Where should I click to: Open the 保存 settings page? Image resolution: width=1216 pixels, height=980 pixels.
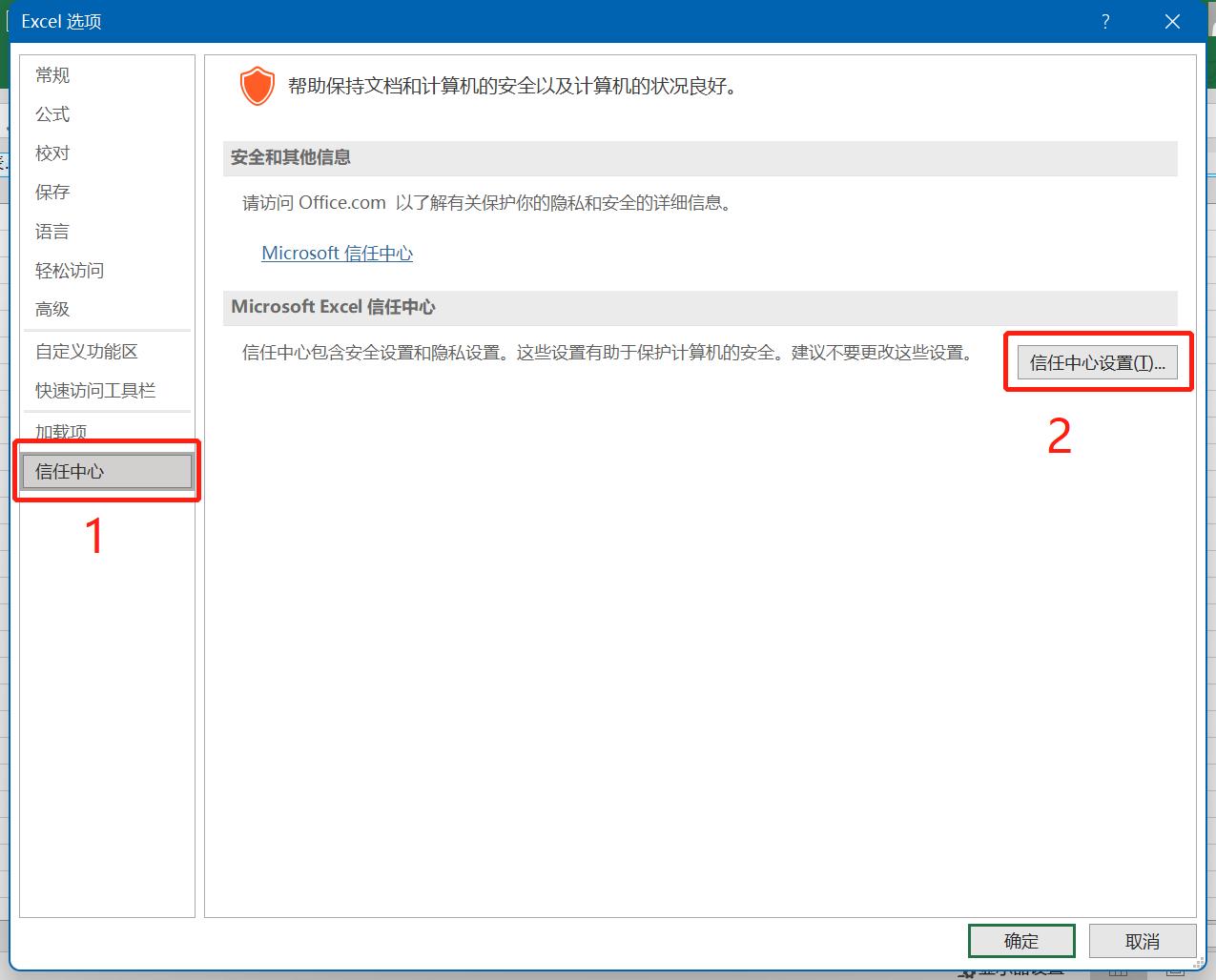click(52, 192)
